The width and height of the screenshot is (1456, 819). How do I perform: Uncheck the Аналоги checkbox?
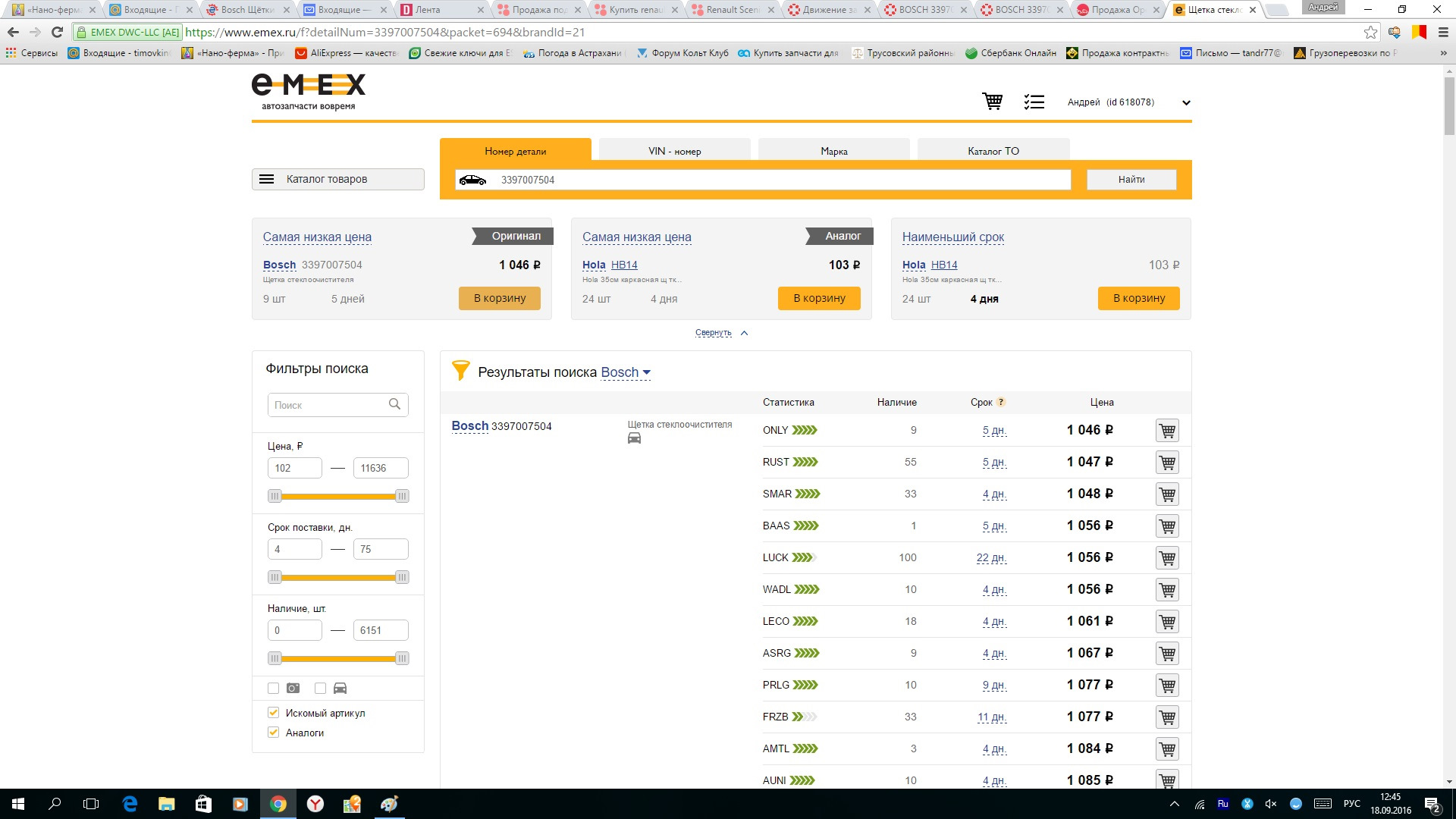click(x=274, y=733)
